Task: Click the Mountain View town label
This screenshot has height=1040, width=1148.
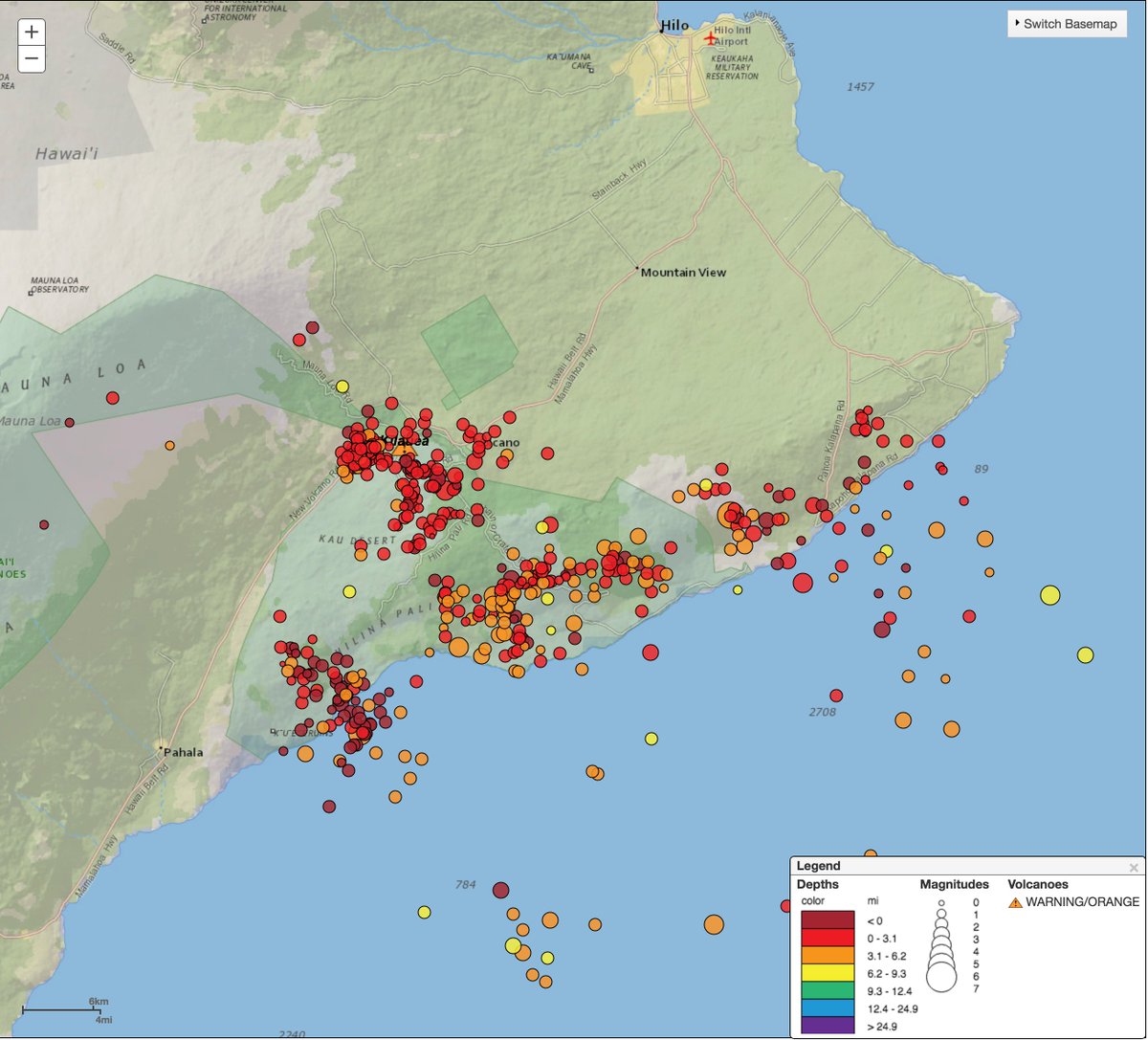Action: click(683, 273)
